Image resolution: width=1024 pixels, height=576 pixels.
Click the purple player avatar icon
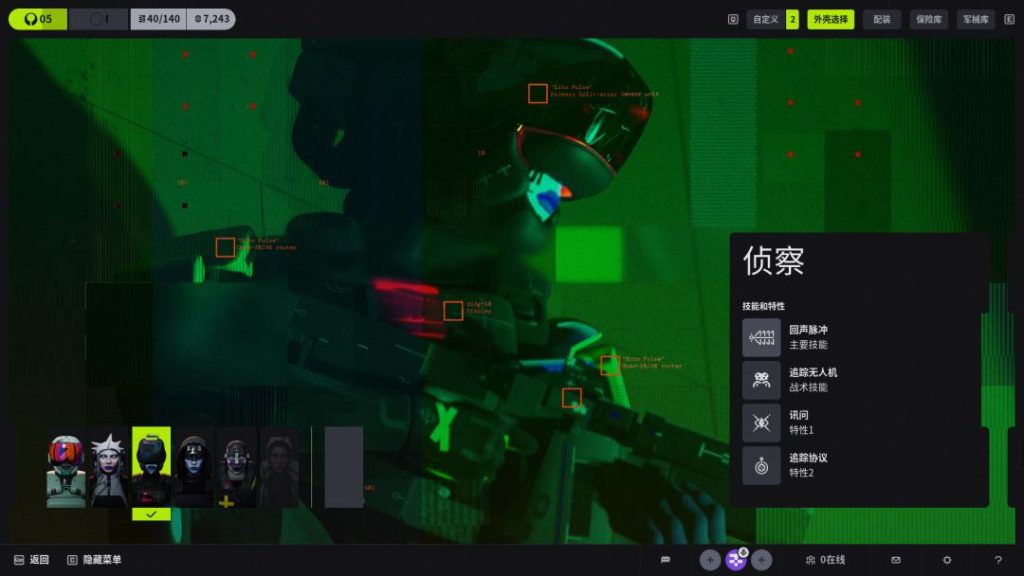[x=736, y=560]
